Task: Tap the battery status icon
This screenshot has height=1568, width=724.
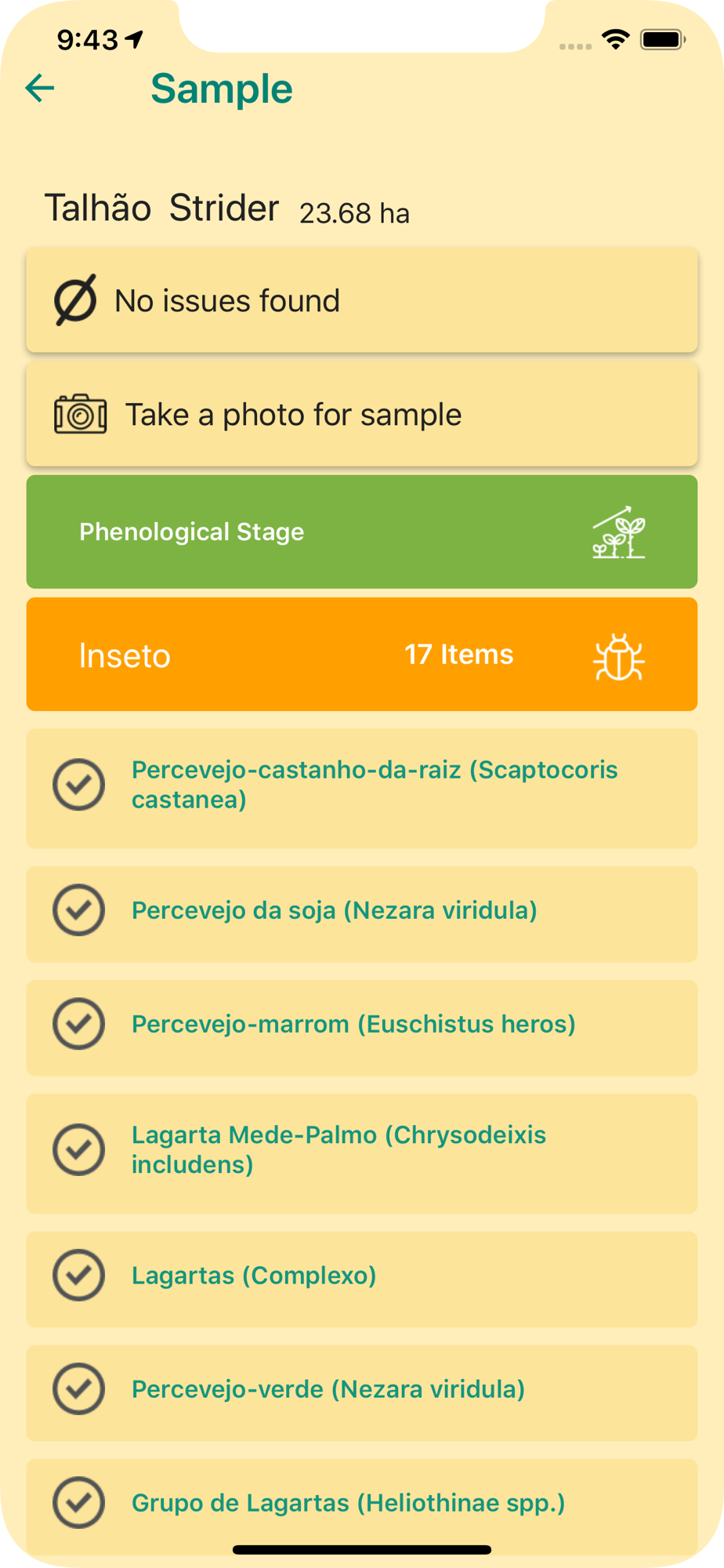Action: coord(663,39)
